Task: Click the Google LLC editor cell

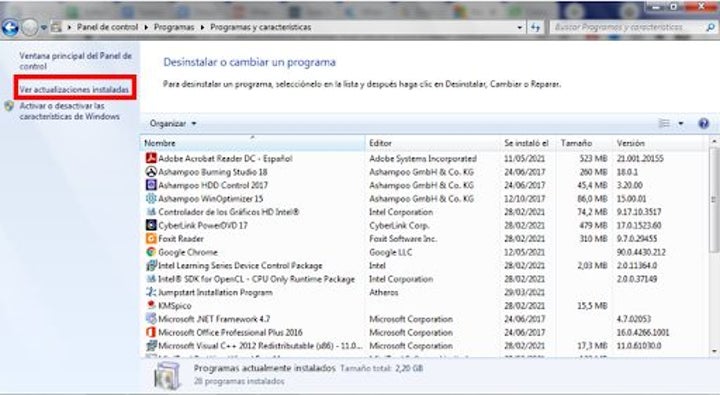Action: 390,252
